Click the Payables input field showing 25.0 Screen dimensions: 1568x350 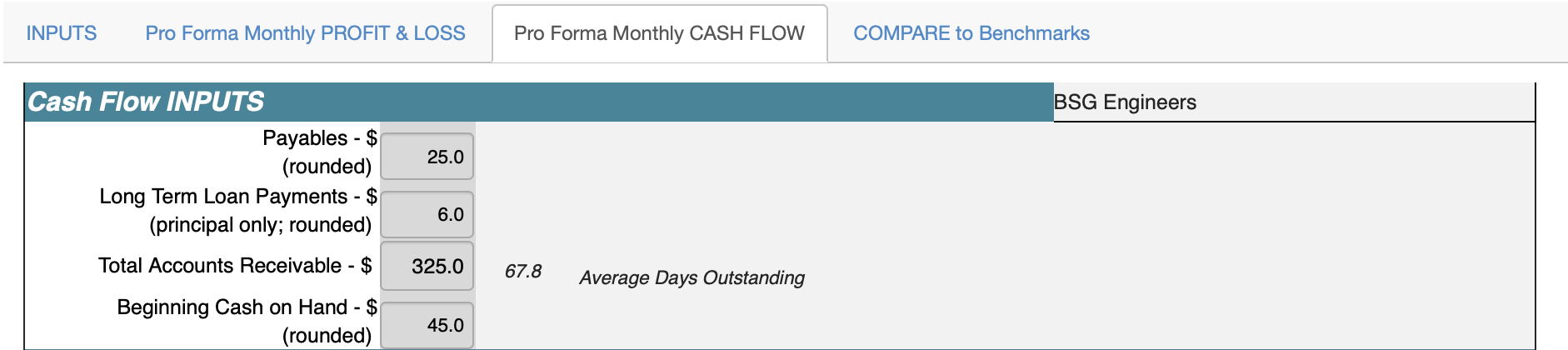427,157
